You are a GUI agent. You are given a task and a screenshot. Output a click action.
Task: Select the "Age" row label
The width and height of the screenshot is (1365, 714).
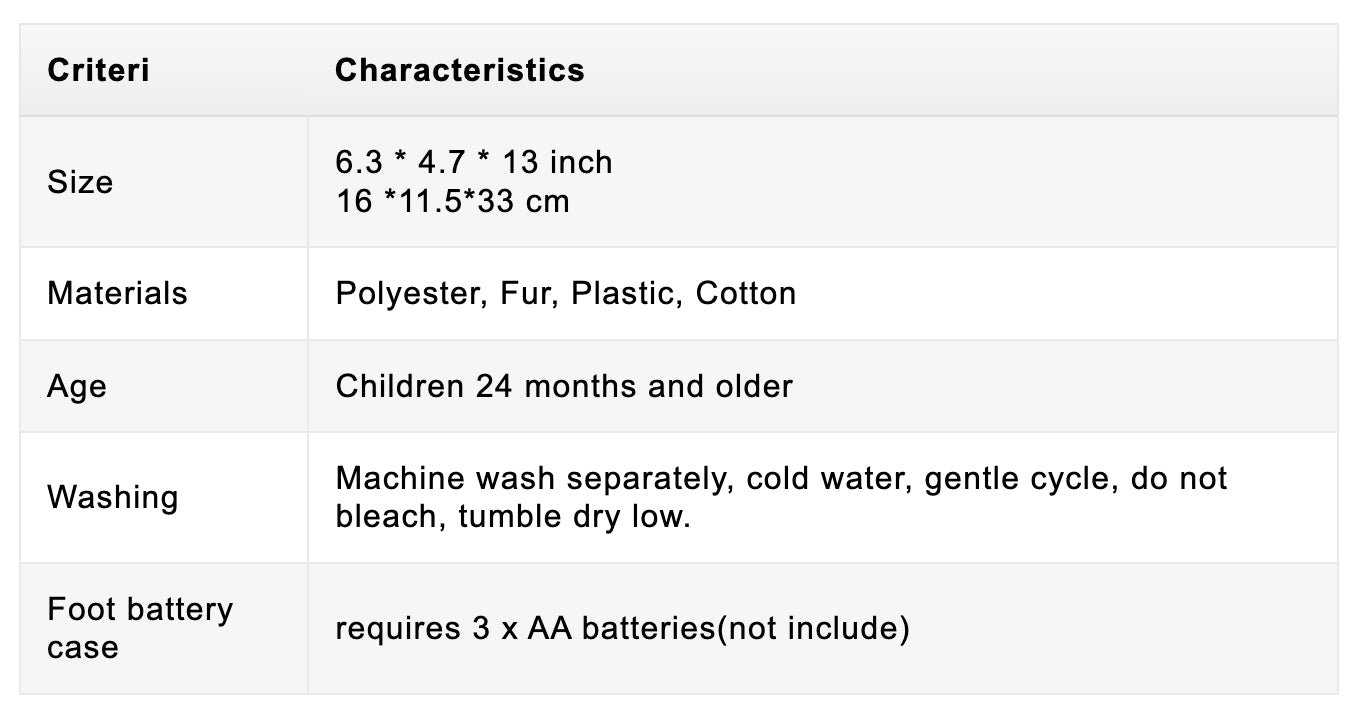tap(76, 386)
